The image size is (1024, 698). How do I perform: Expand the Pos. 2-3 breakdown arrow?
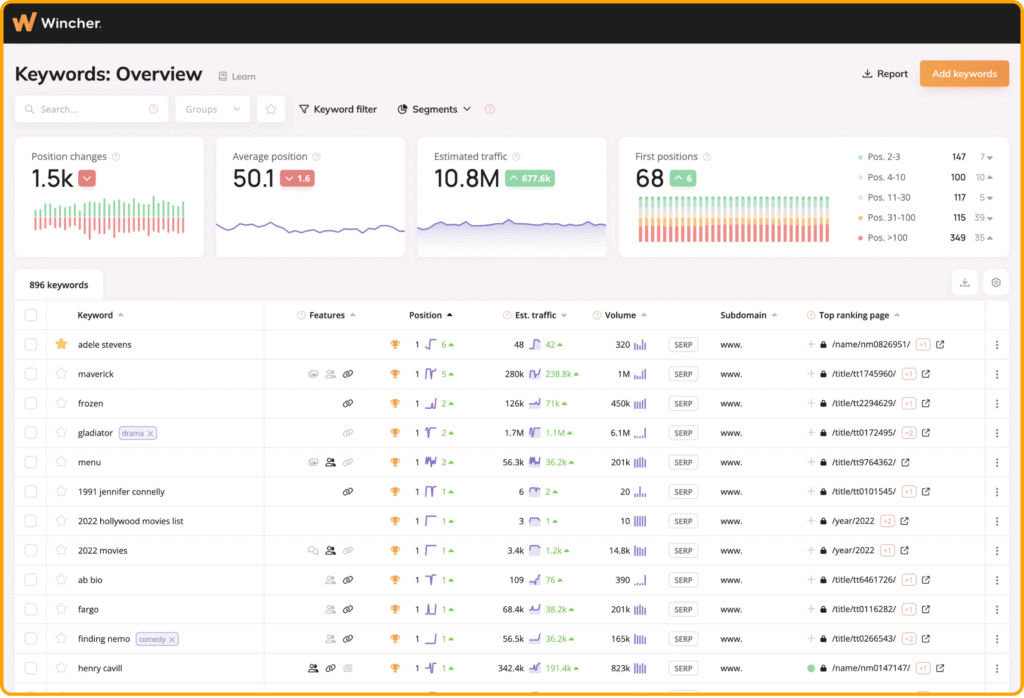tap(991, 157)
